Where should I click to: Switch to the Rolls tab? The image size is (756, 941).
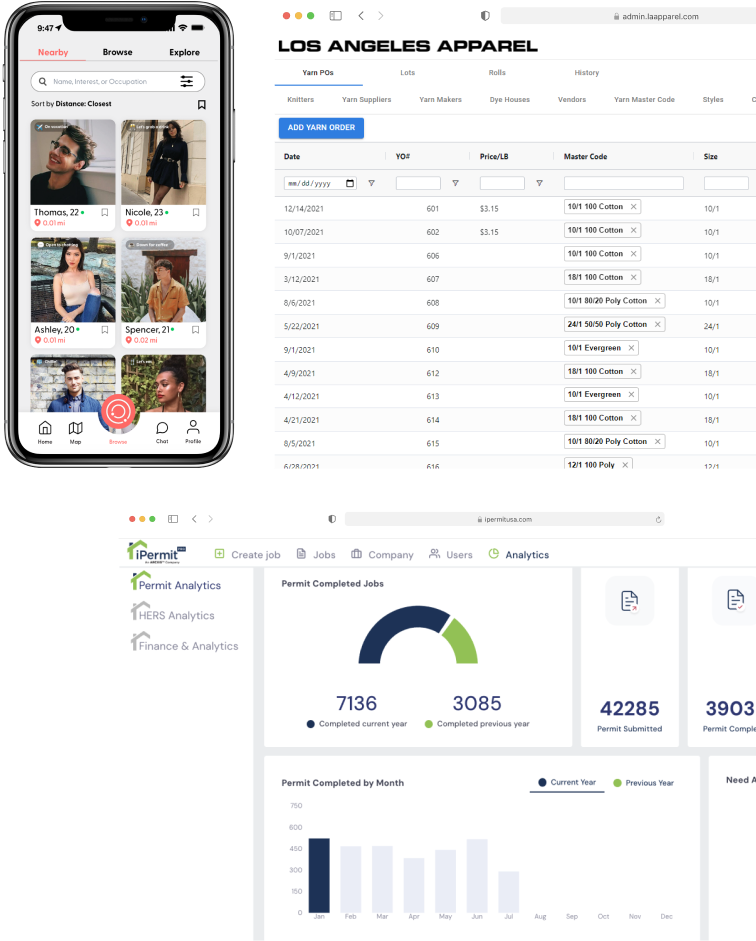coord(497,73)
